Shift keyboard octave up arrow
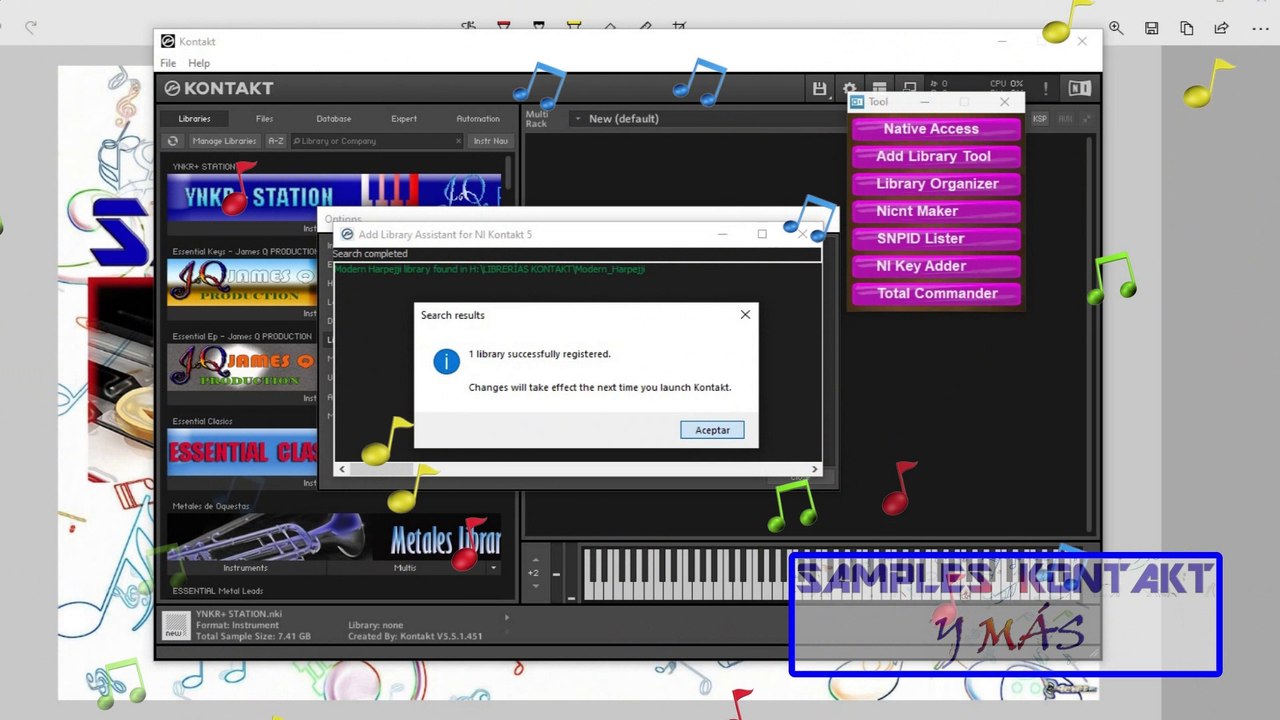 click(534, 561)
